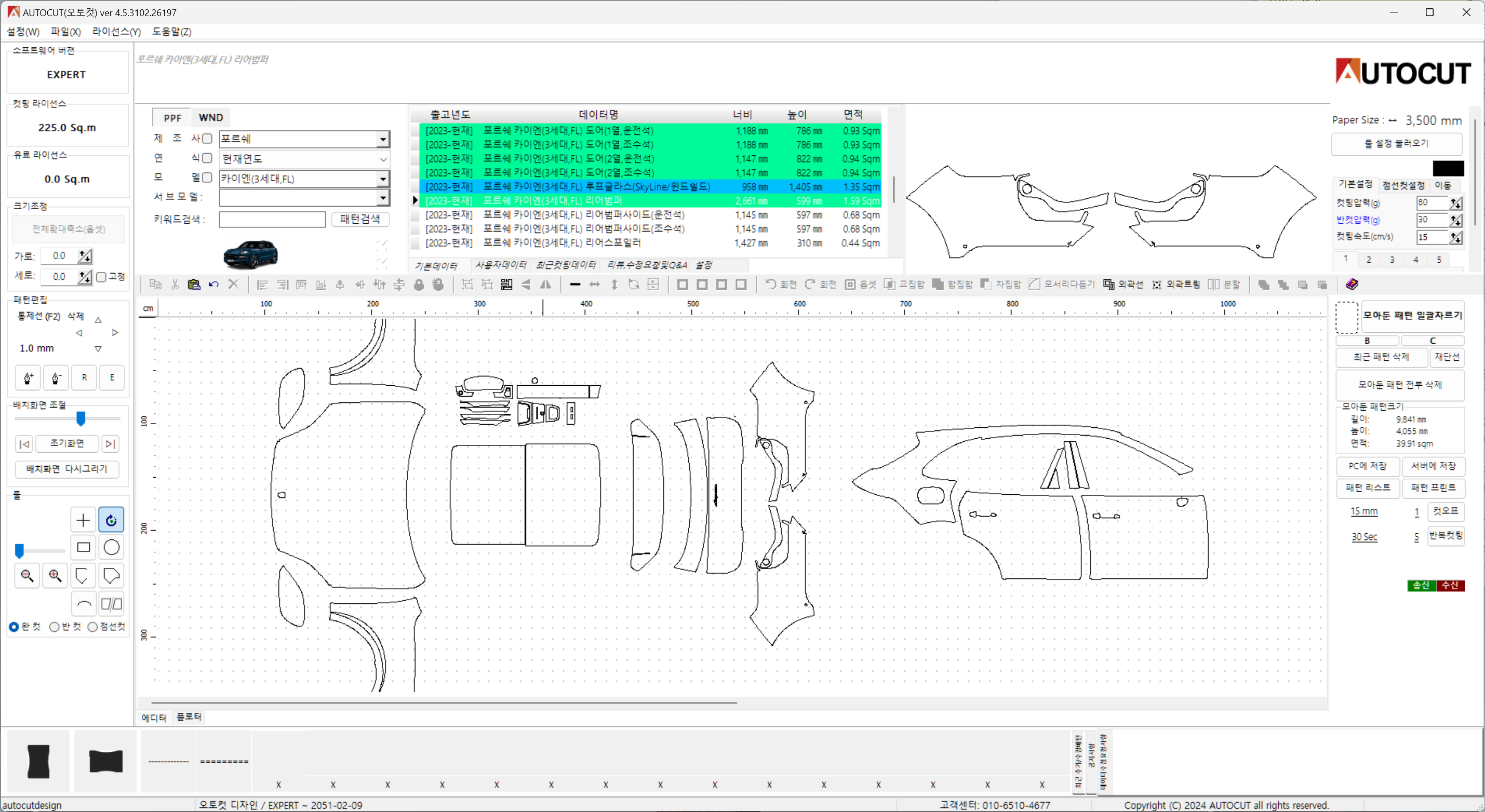Click the 모아둔 패턴 전부 삭제 button

[1400, 385]
